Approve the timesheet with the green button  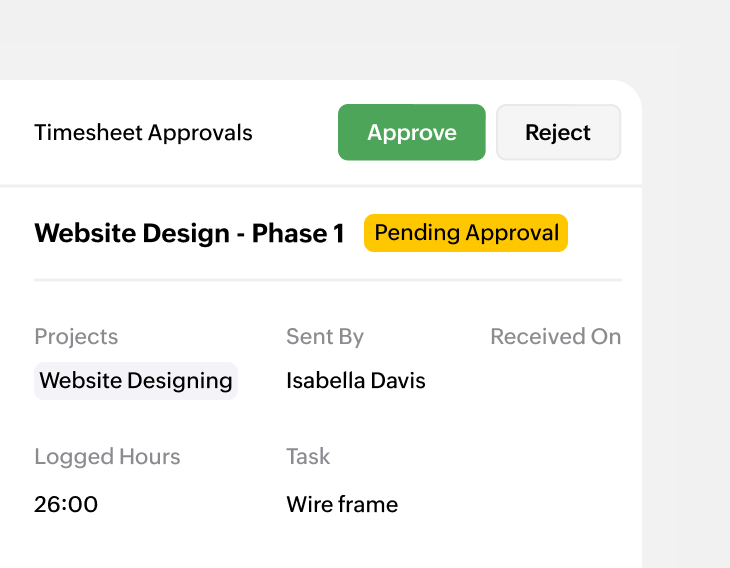click(x=411, y=132)
